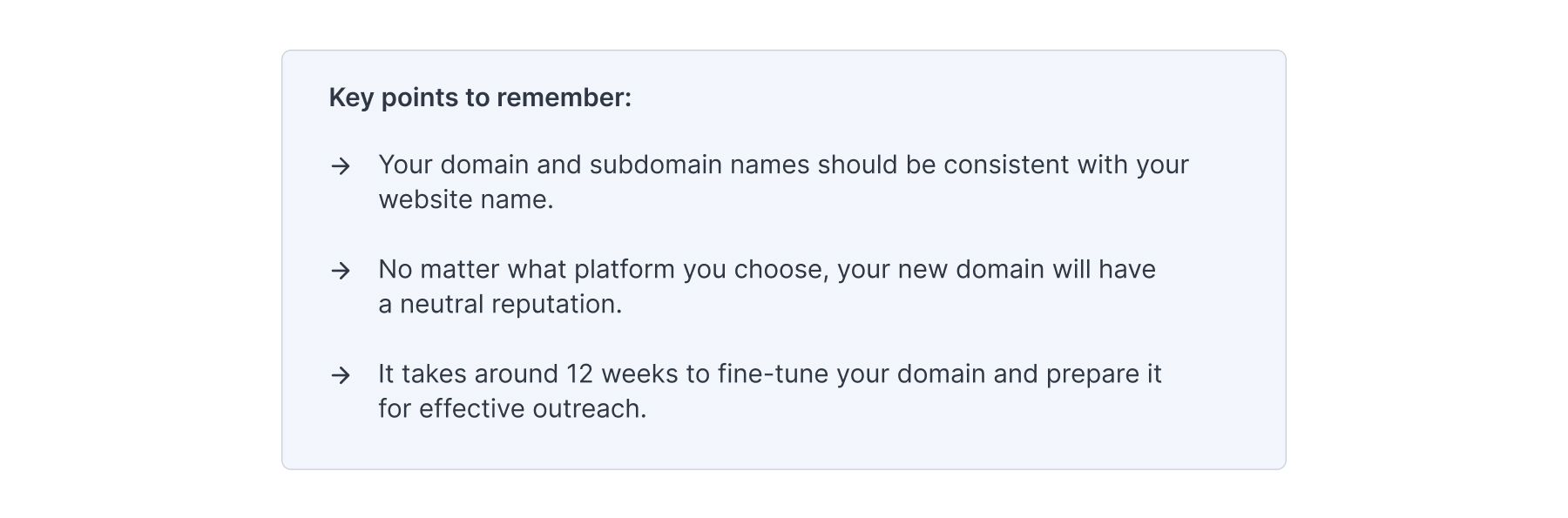Click the 'Key points to remember:' heading

pyautogui.click(x=480, y=98)
